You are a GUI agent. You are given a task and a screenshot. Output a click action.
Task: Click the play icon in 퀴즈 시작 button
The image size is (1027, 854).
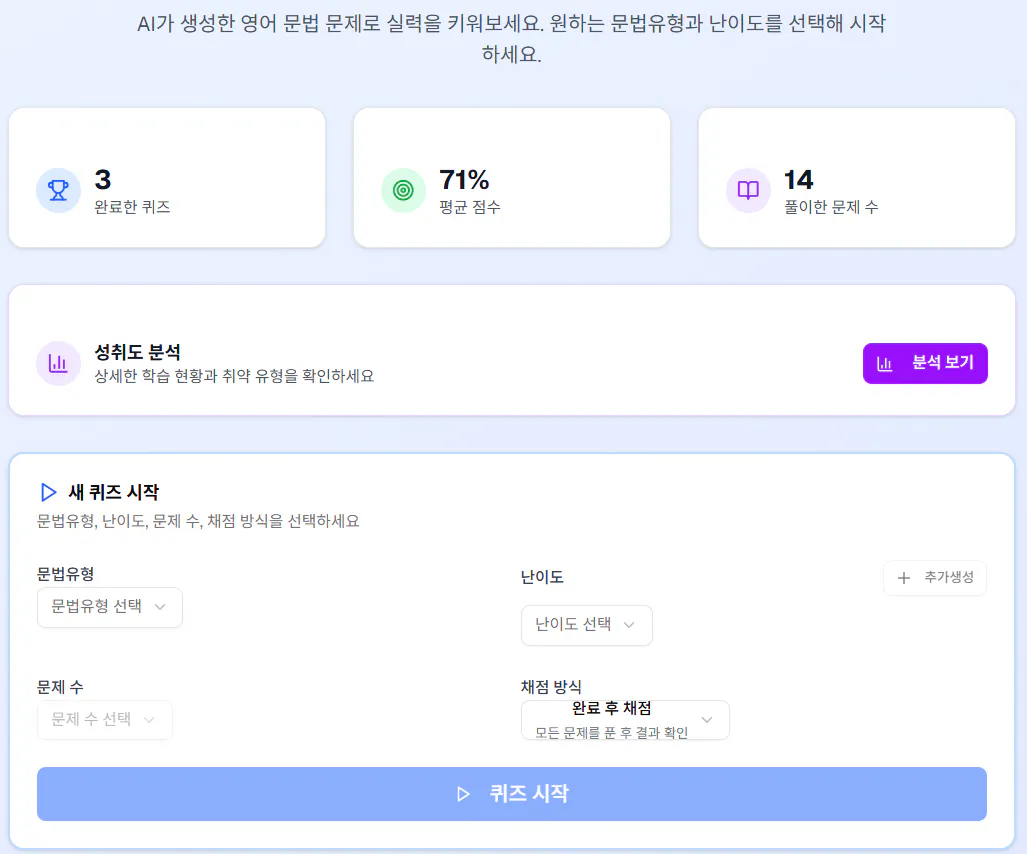pyautogui.click(x=463, y=794)
